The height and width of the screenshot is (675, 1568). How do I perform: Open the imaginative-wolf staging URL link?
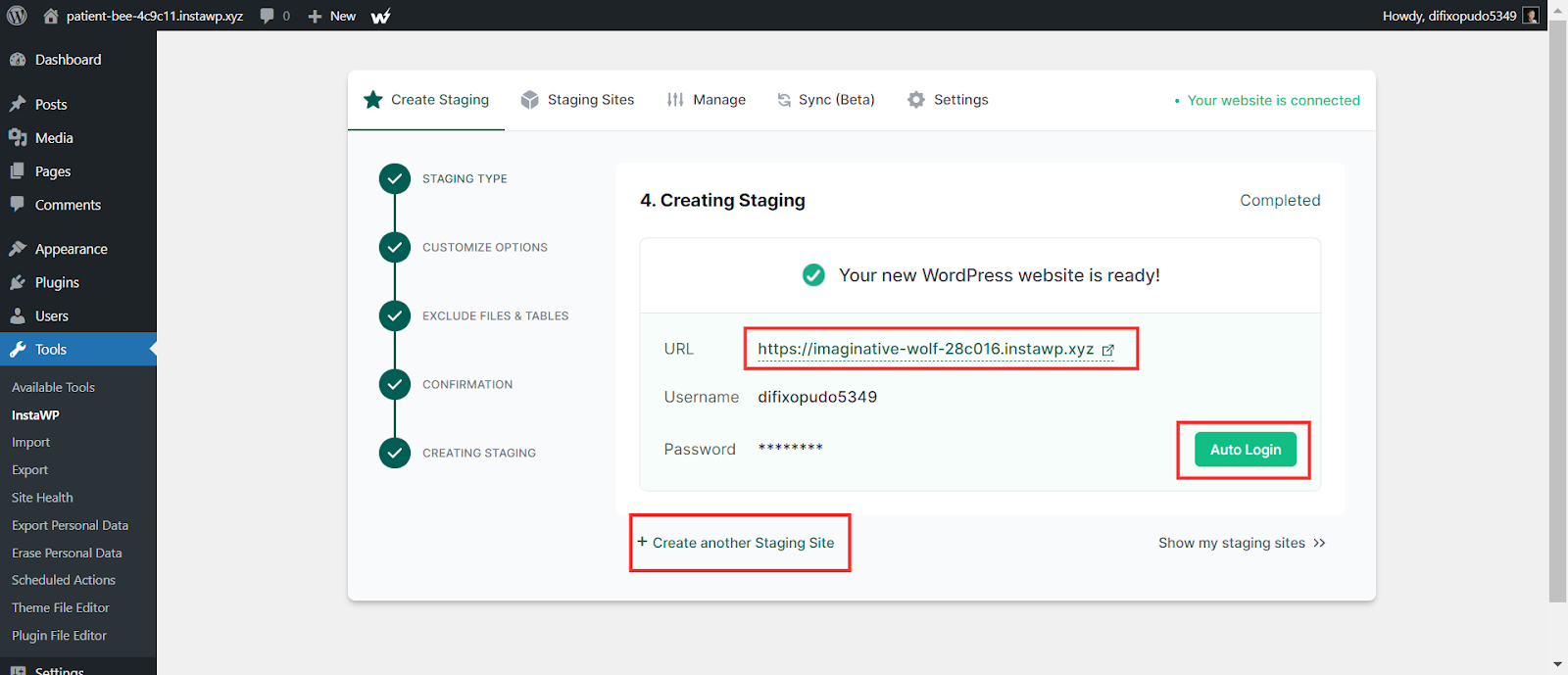pos(925,349)
